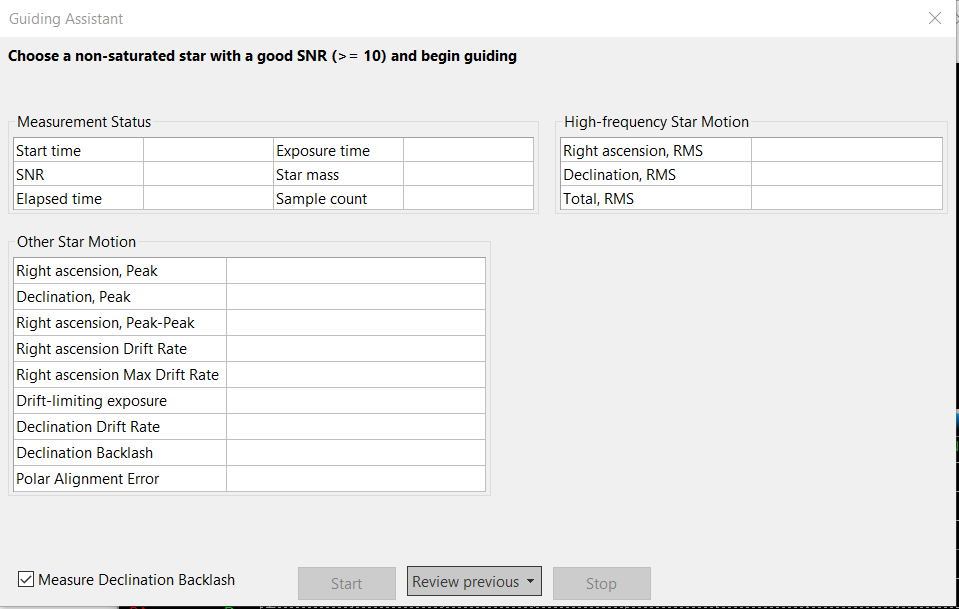Click the Review previous button
The image size is (959, 609).
474,581
